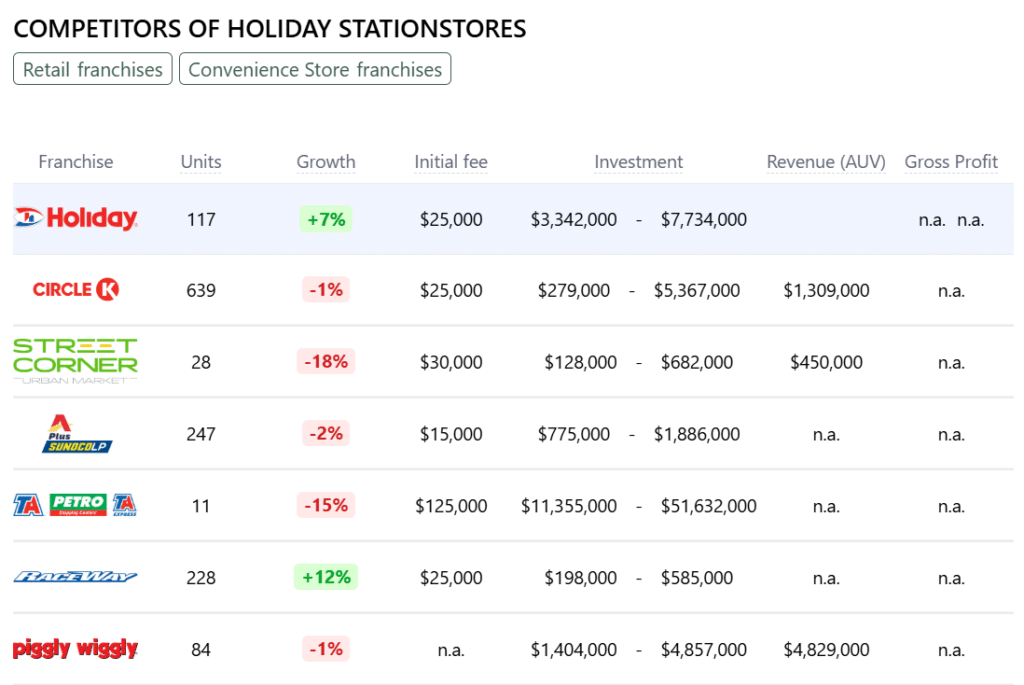Viewport: 1024px width, 685px height.
Task: Select the $128,000 investment minimum
Action: point(581,362)
